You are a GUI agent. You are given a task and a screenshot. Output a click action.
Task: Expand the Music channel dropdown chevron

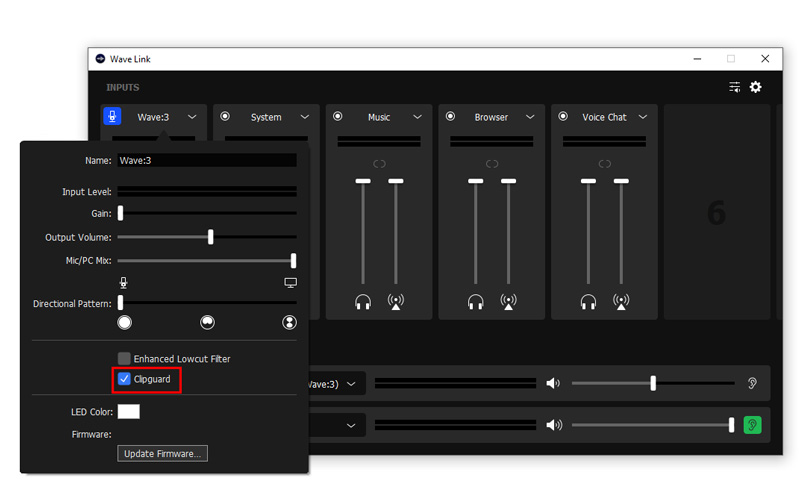(x=417, y=117)
